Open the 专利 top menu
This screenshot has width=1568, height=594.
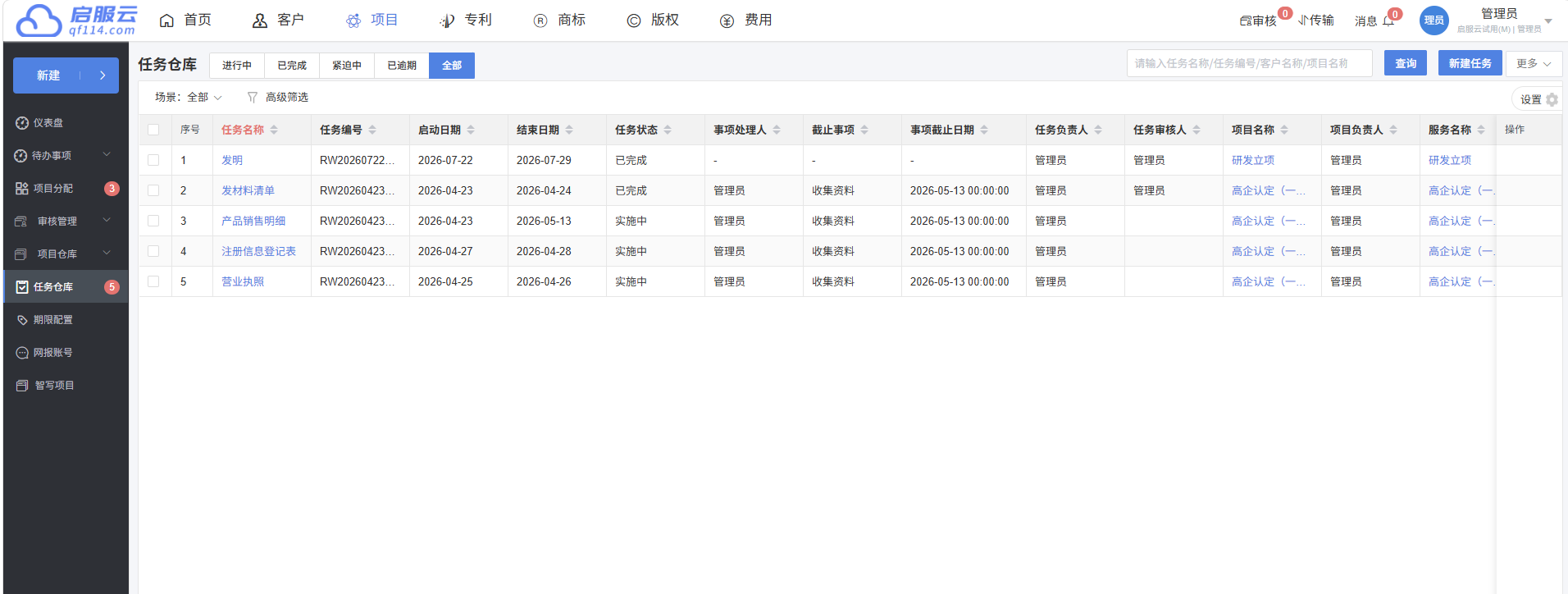(x=466, y=21)
